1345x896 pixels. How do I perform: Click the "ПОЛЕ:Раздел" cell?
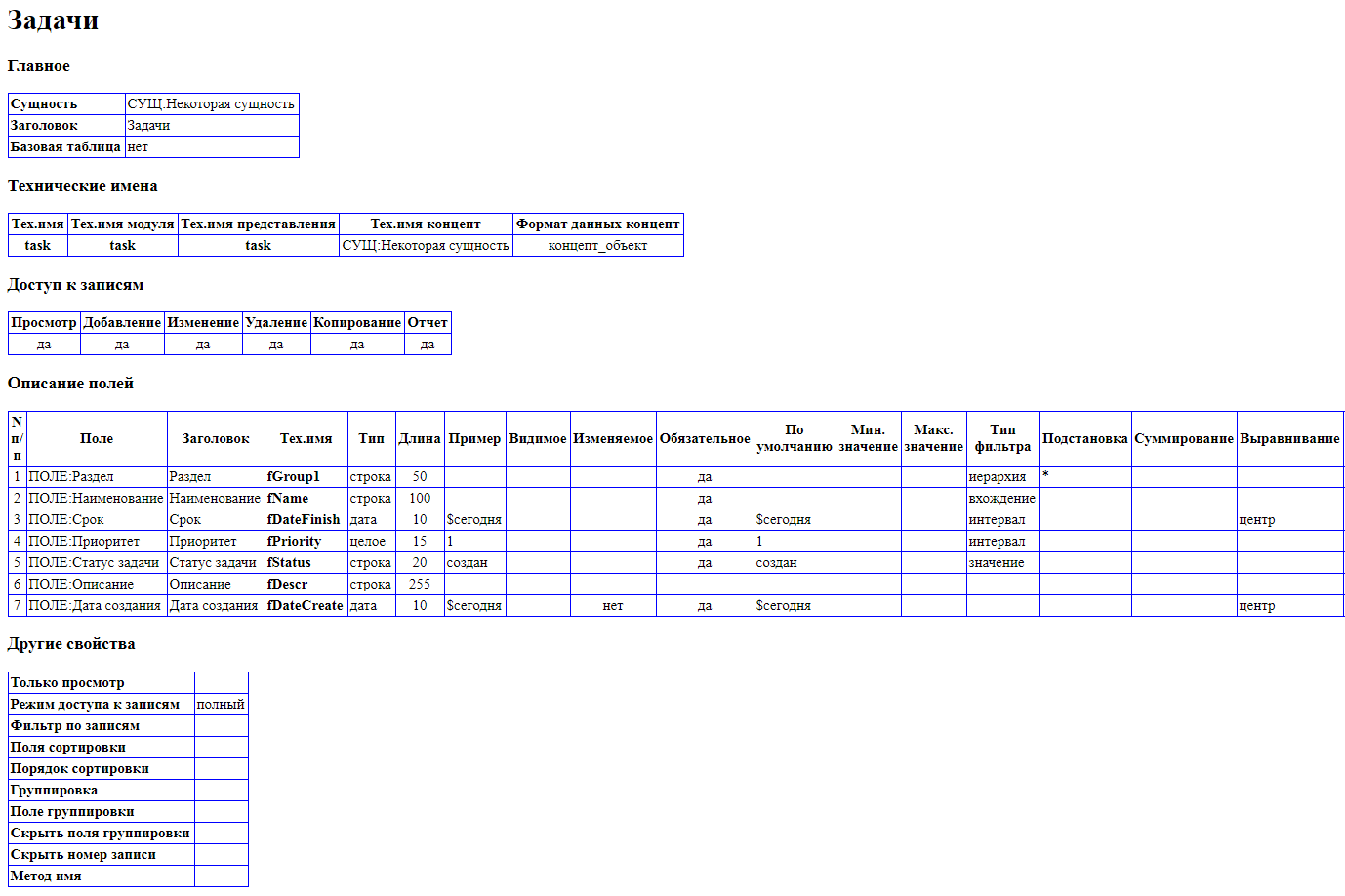point(97,476)
